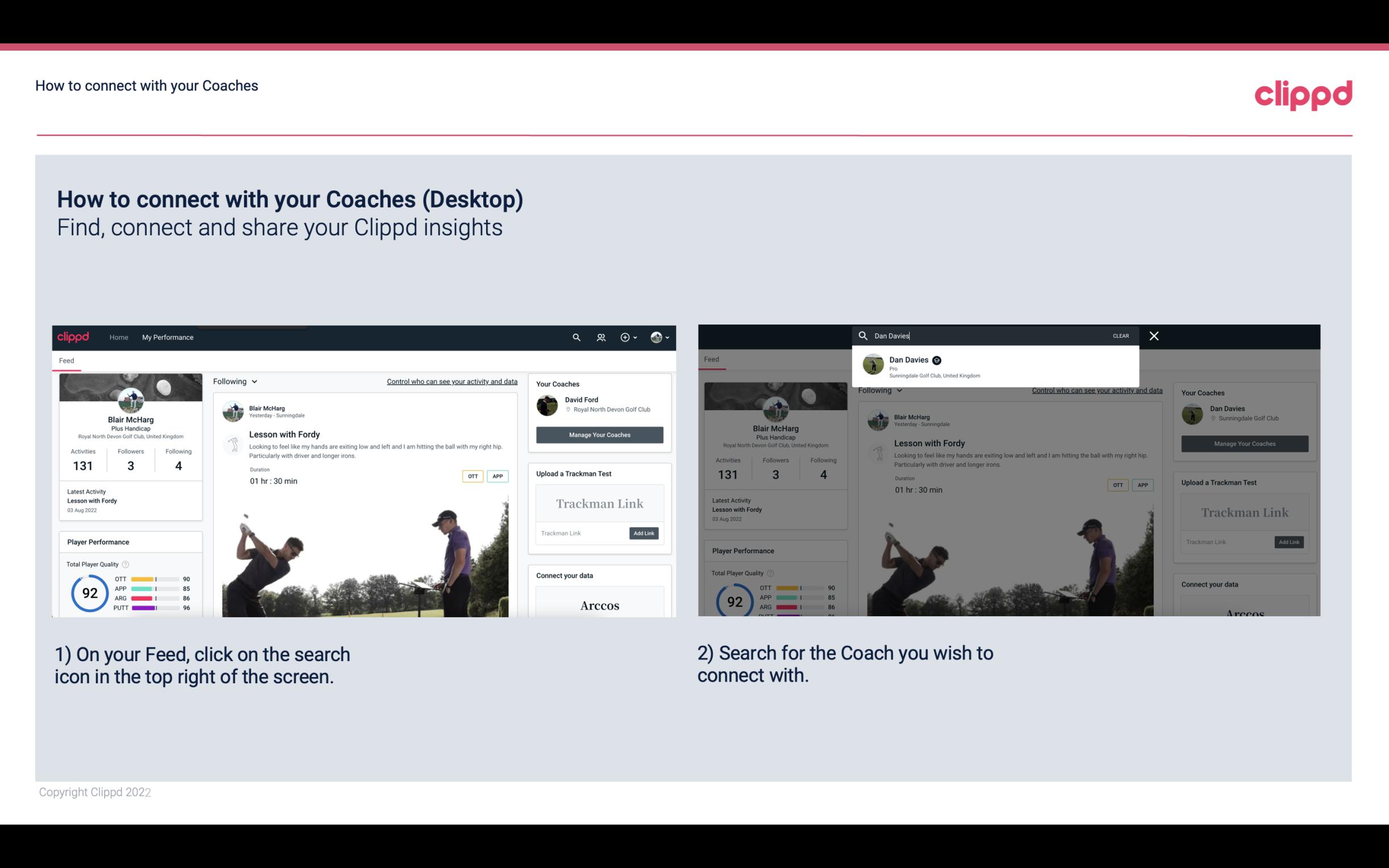Click the Manage Your Coaches button
1389x868 pixels.
coord(598,434)
